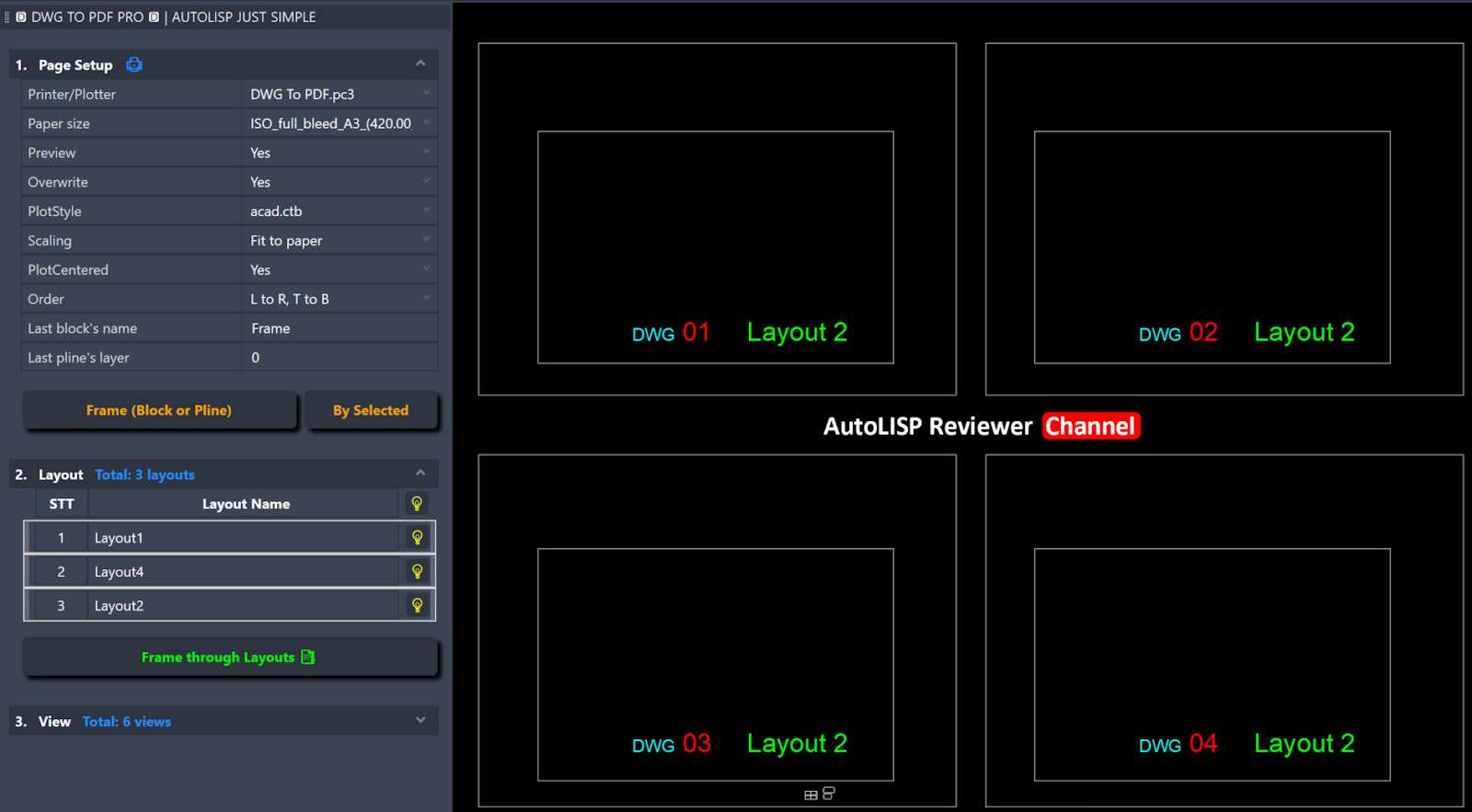Click the file icon on Frame through Layouts
The width and height of the screenshot is (1472, 812).
[308, 657]
